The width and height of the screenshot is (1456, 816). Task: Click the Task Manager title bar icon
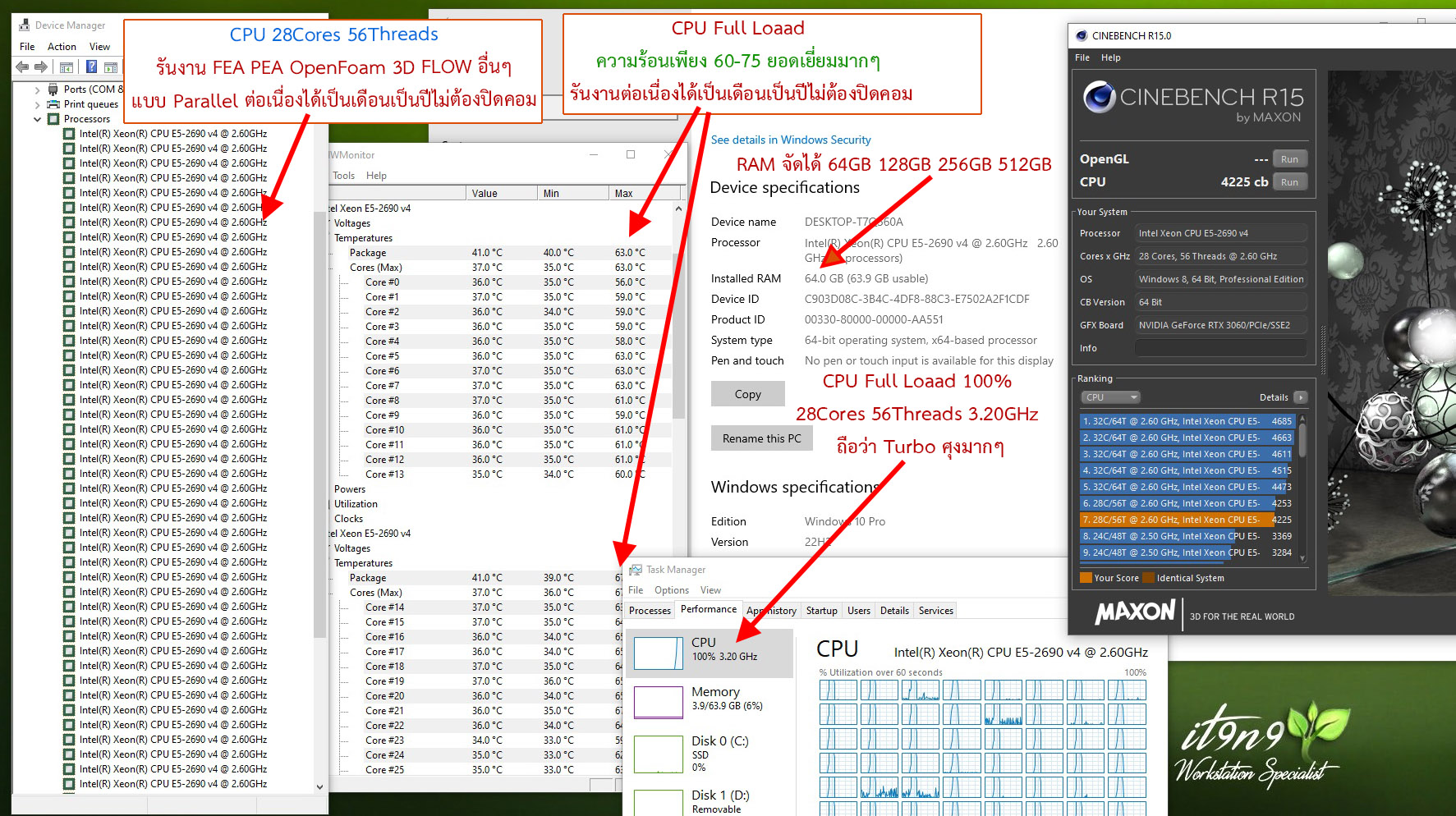tap(636, 570)
